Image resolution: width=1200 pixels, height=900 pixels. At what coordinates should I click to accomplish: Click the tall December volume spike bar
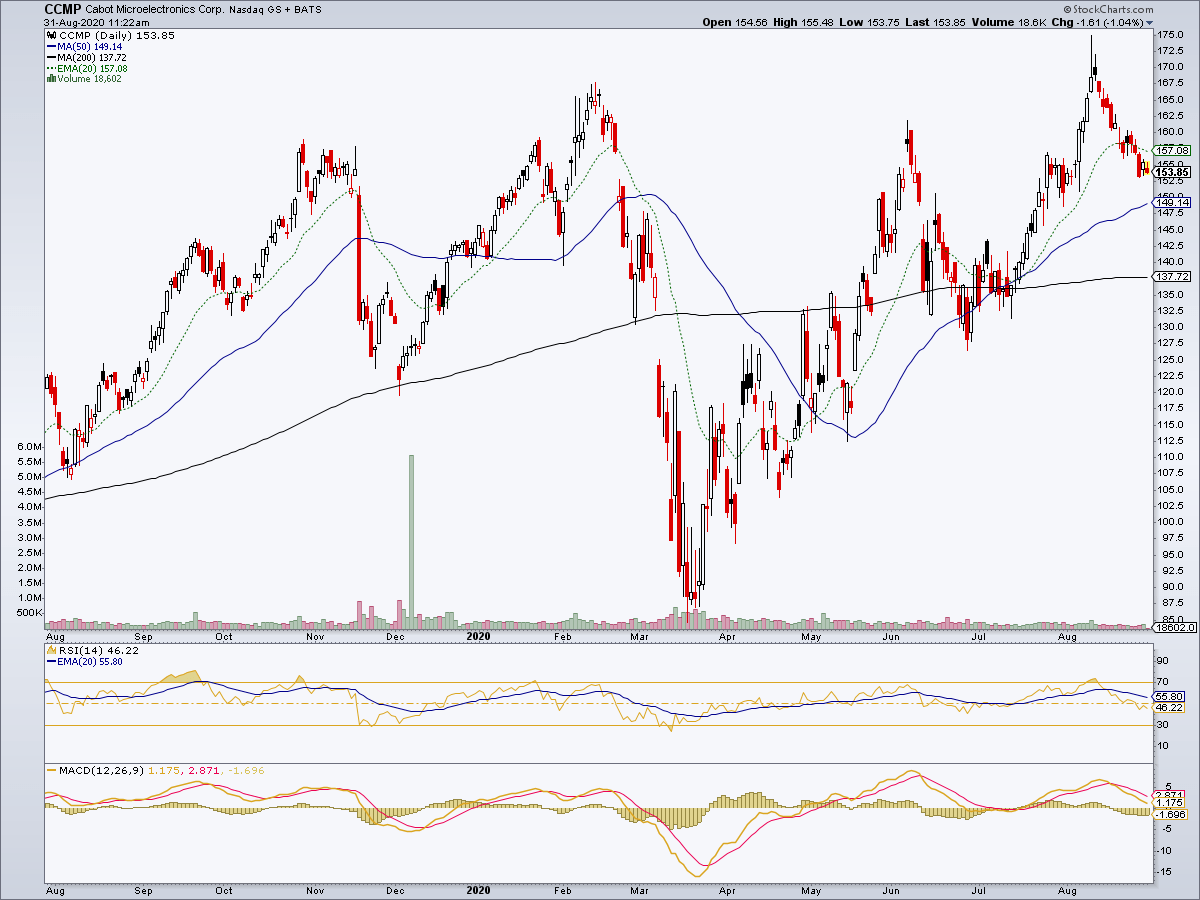coord(411,541)
